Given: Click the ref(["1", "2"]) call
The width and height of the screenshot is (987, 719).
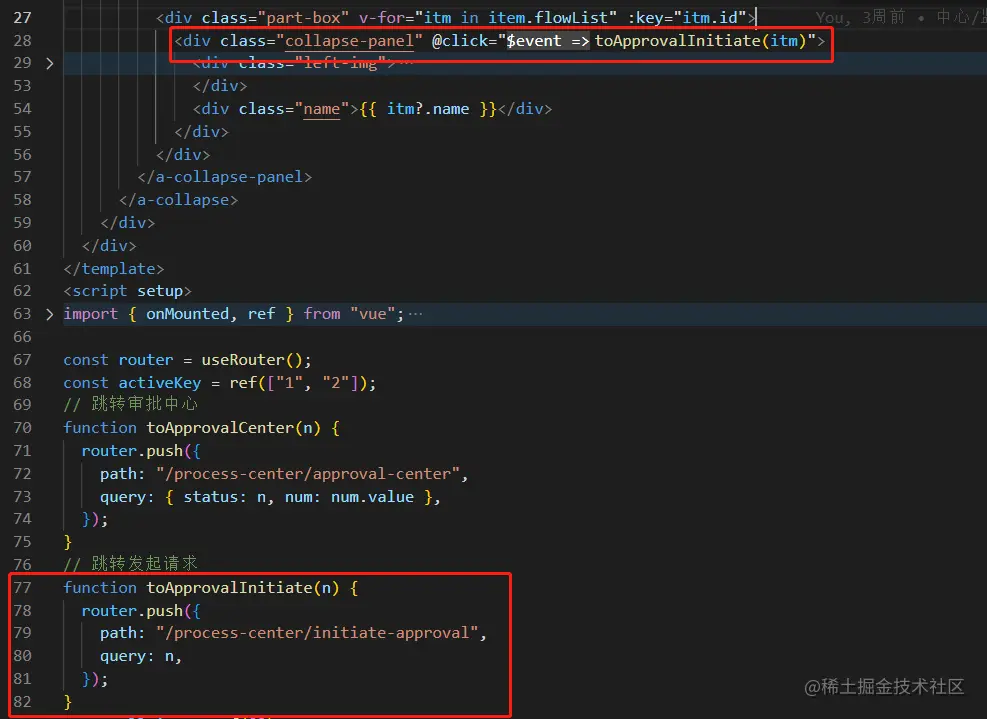Looking at the screenshot, I should point(298,383).
